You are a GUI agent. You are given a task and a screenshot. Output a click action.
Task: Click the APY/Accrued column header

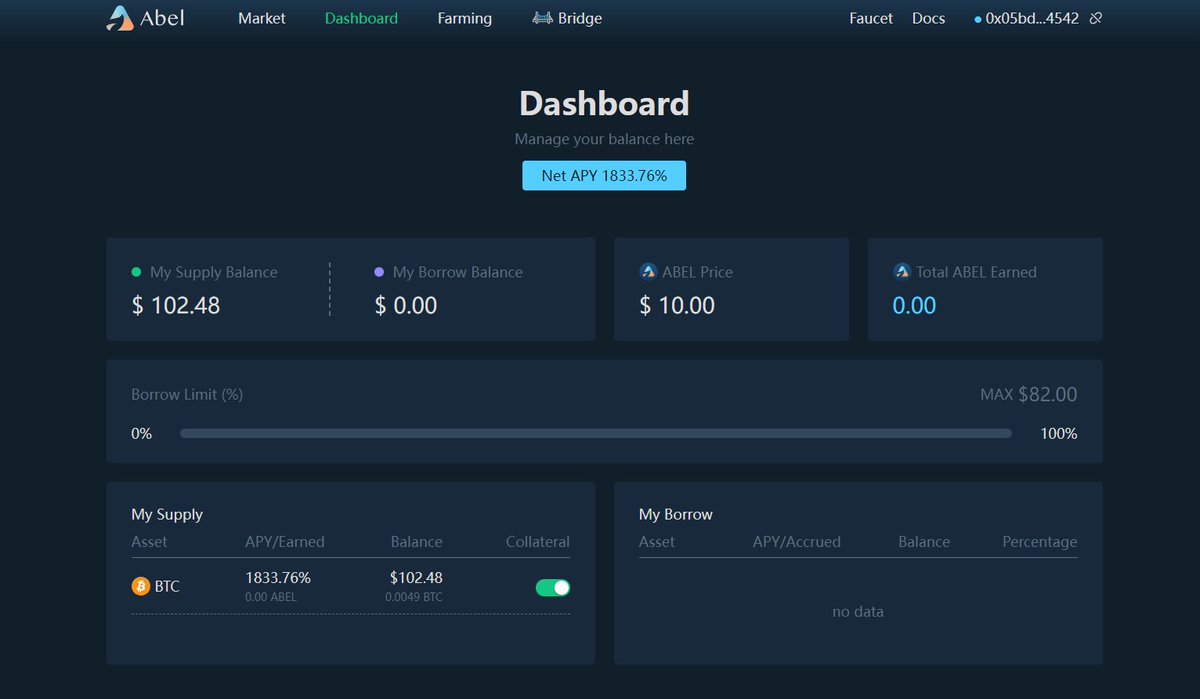click(797, 541)
